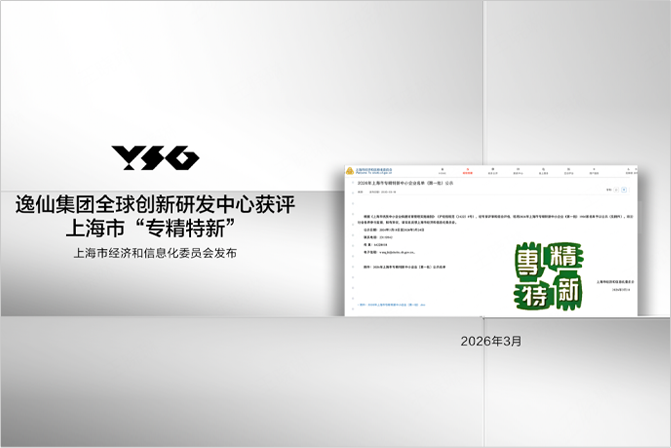This screenshot has height=448, width=671.
Task: Click the webpage announcement title about 专精特新中小企业名单
Action: pyautogui.click(x=405, y=183)
